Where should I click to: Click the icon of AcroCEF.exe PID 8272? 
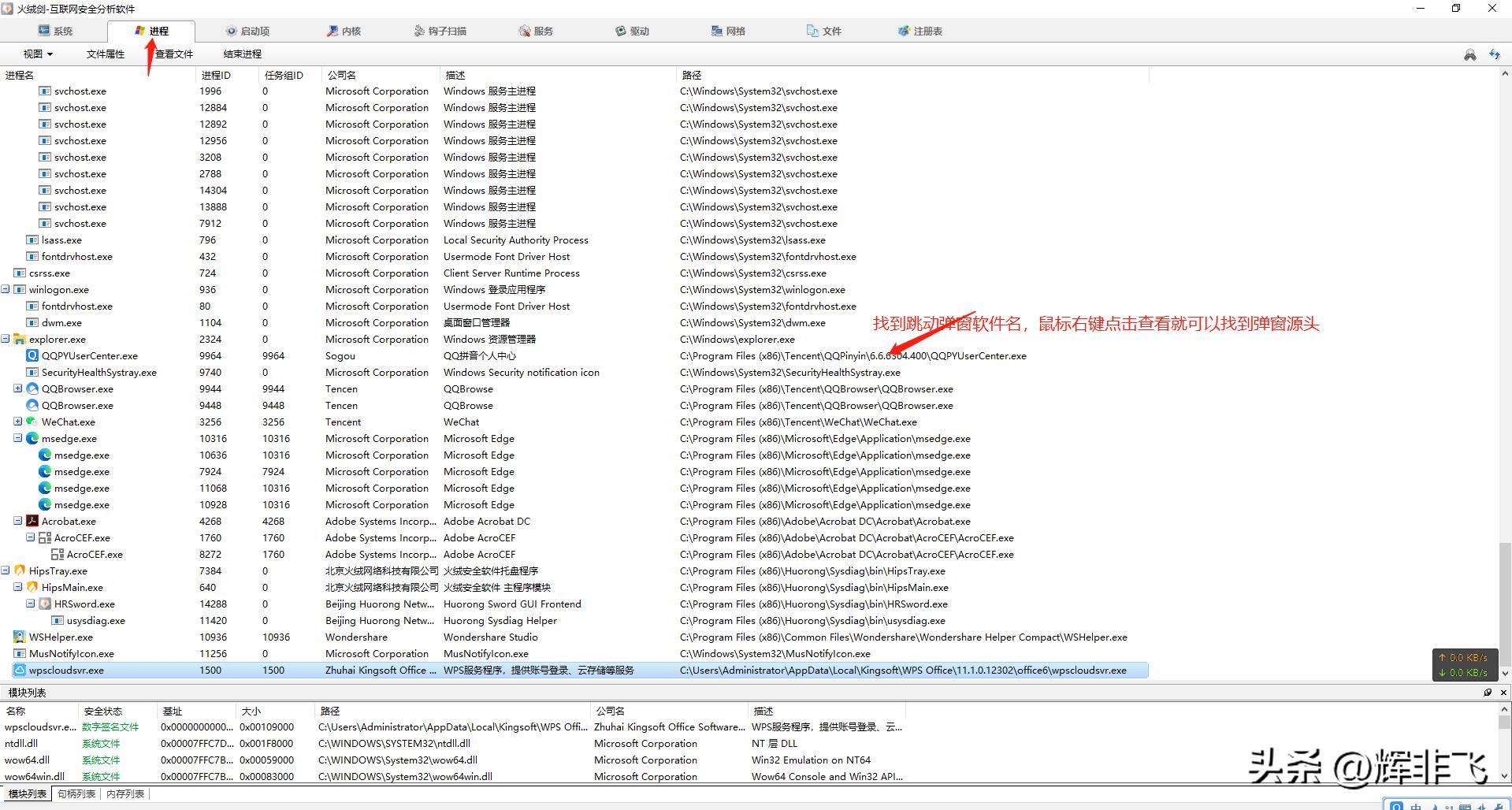[x=58, y=555]
